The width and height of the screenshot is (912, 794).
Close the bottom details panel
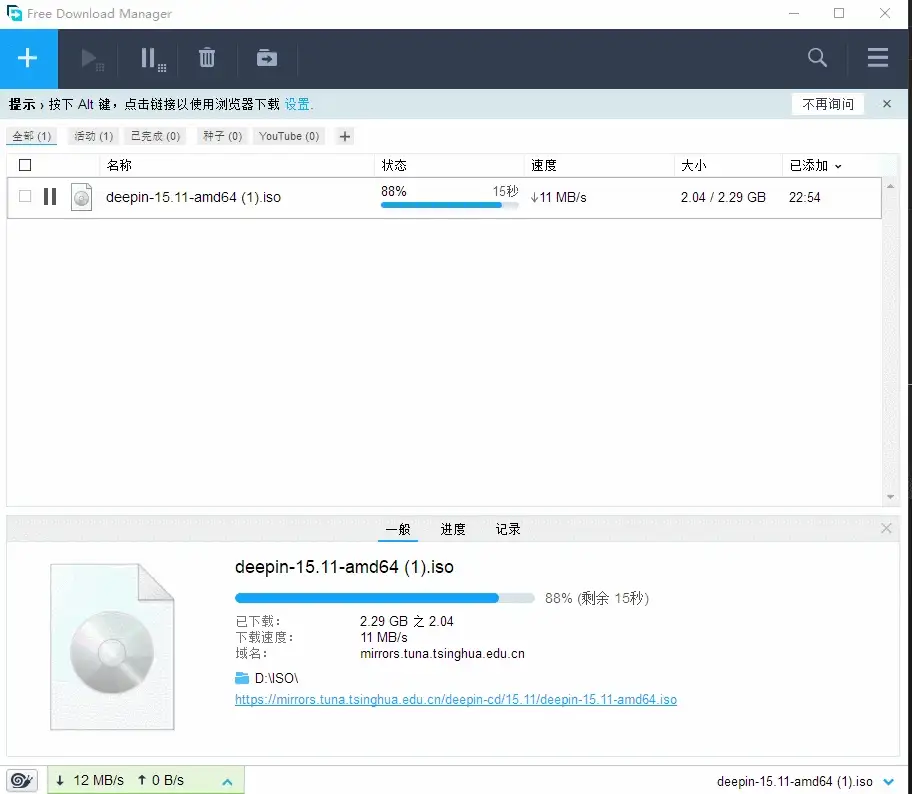coord(886,528)
